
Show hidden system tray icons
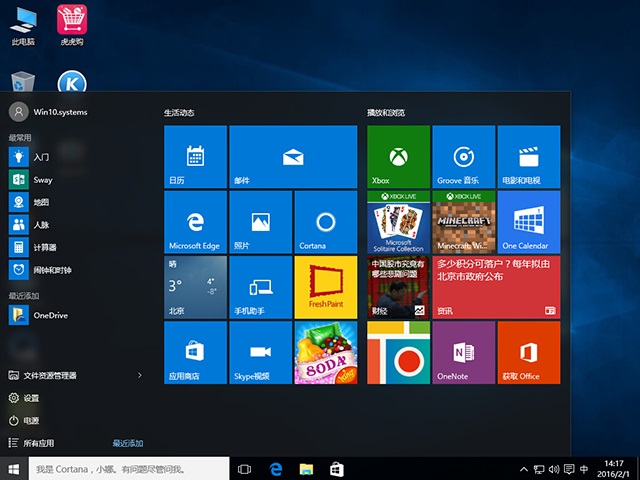[524, 468]
